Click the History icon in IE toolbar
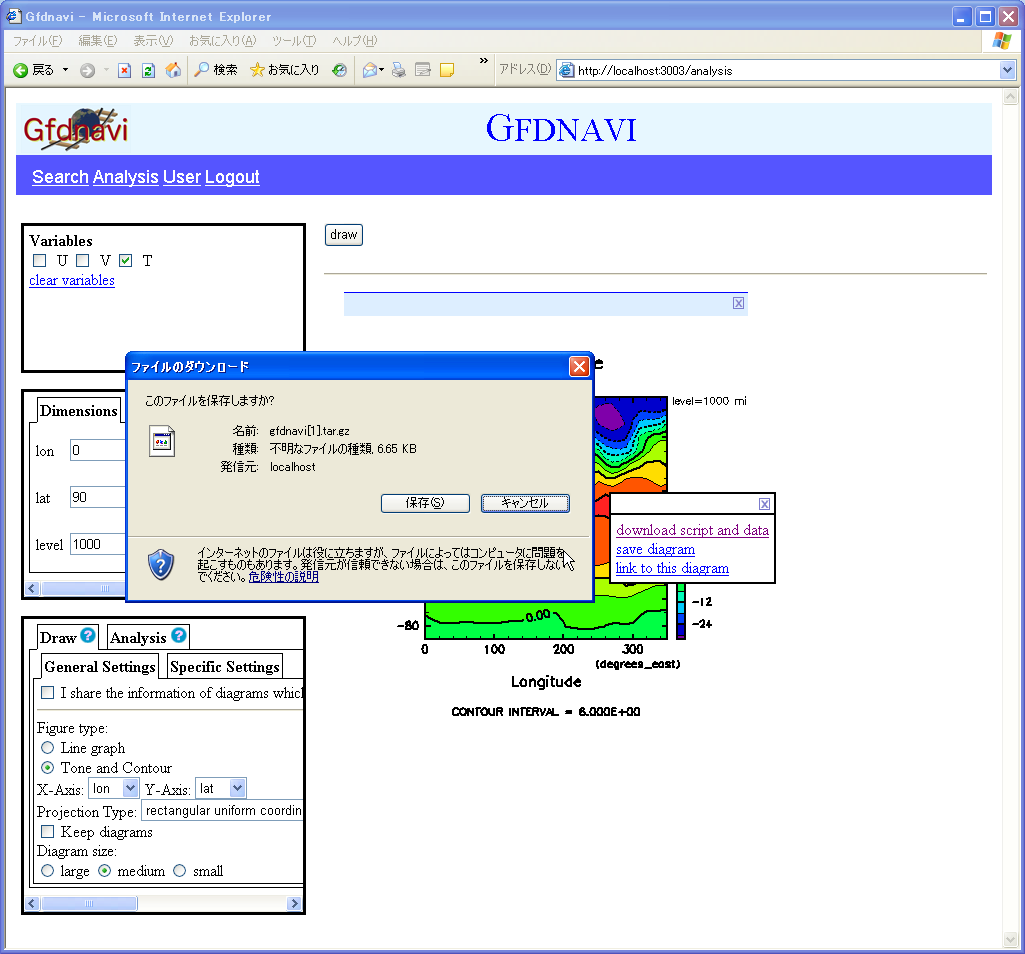This screenshot has width=1025, height=954. pos(339,70)
